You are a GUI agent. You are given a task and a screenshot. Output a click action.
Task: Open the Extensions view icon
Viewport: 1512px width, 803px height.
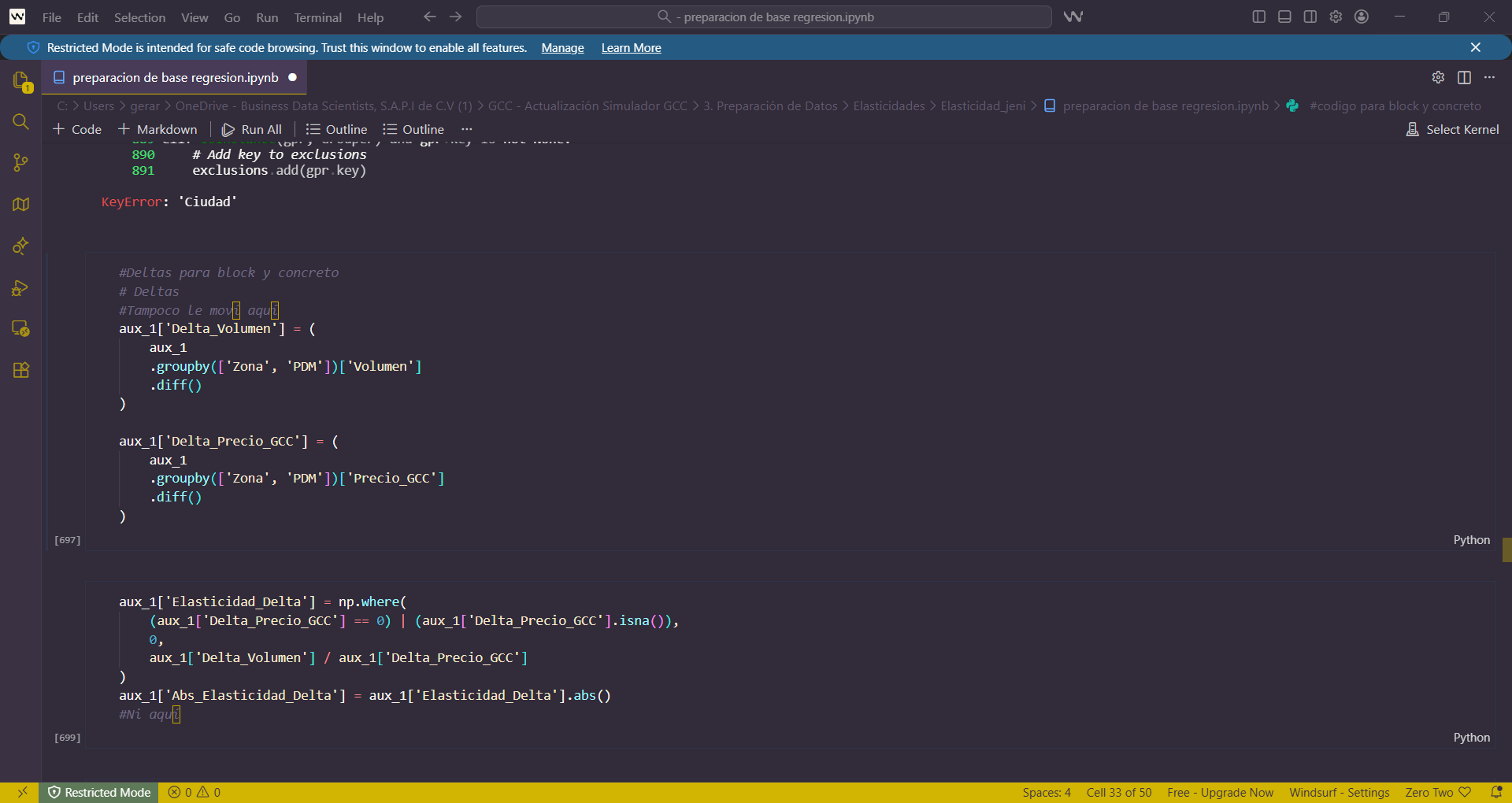pyautogui.click(x=20, y=370)
